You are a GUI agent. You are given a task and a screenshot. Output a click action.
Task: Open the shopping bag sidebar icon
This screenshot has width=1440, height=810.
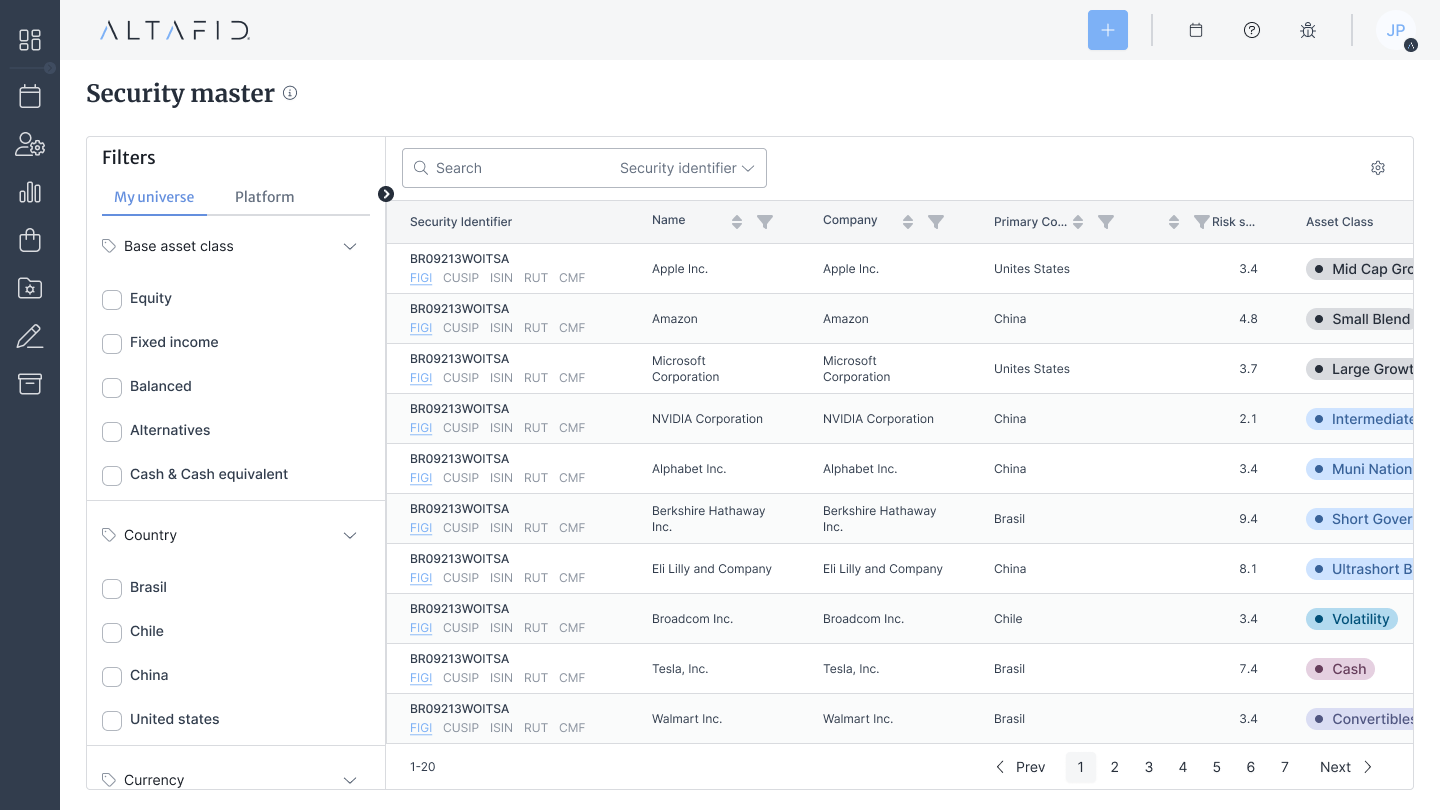(x=30, y=240)
